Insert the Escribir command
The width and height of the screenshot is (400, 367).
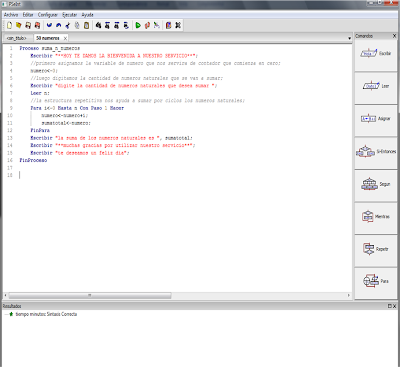tap(376, 54)
